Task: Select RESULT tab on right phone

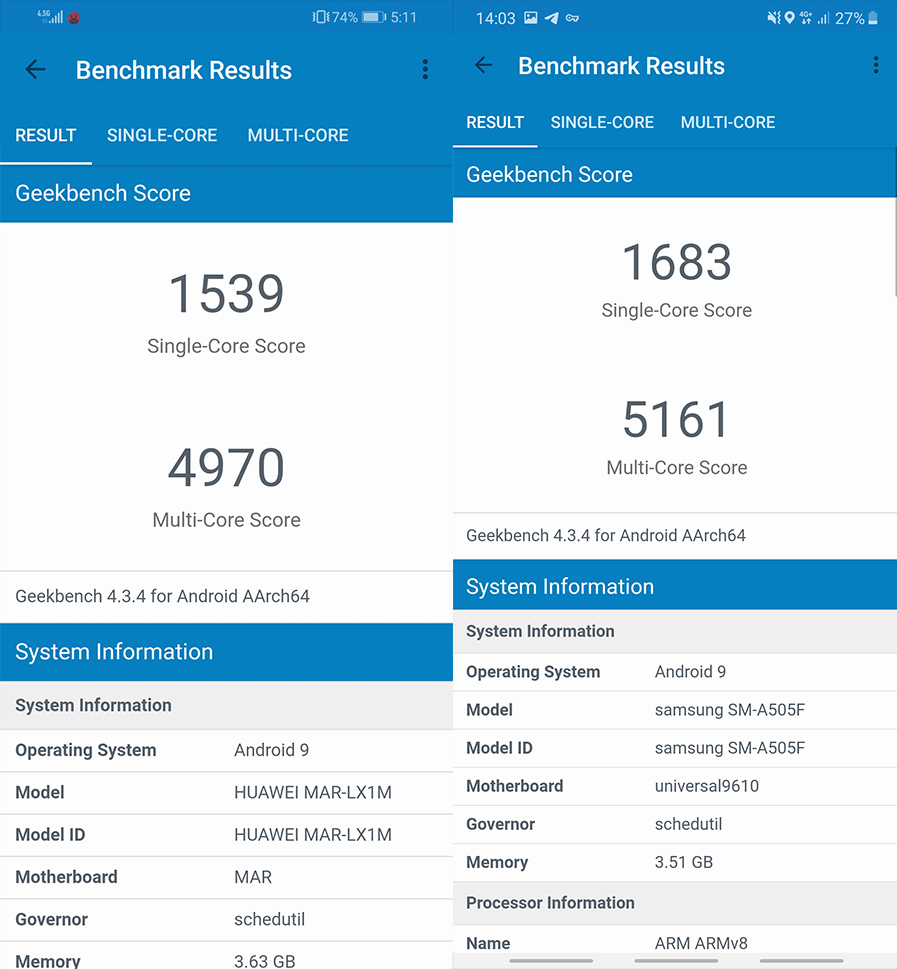Action: coord(495,122)
